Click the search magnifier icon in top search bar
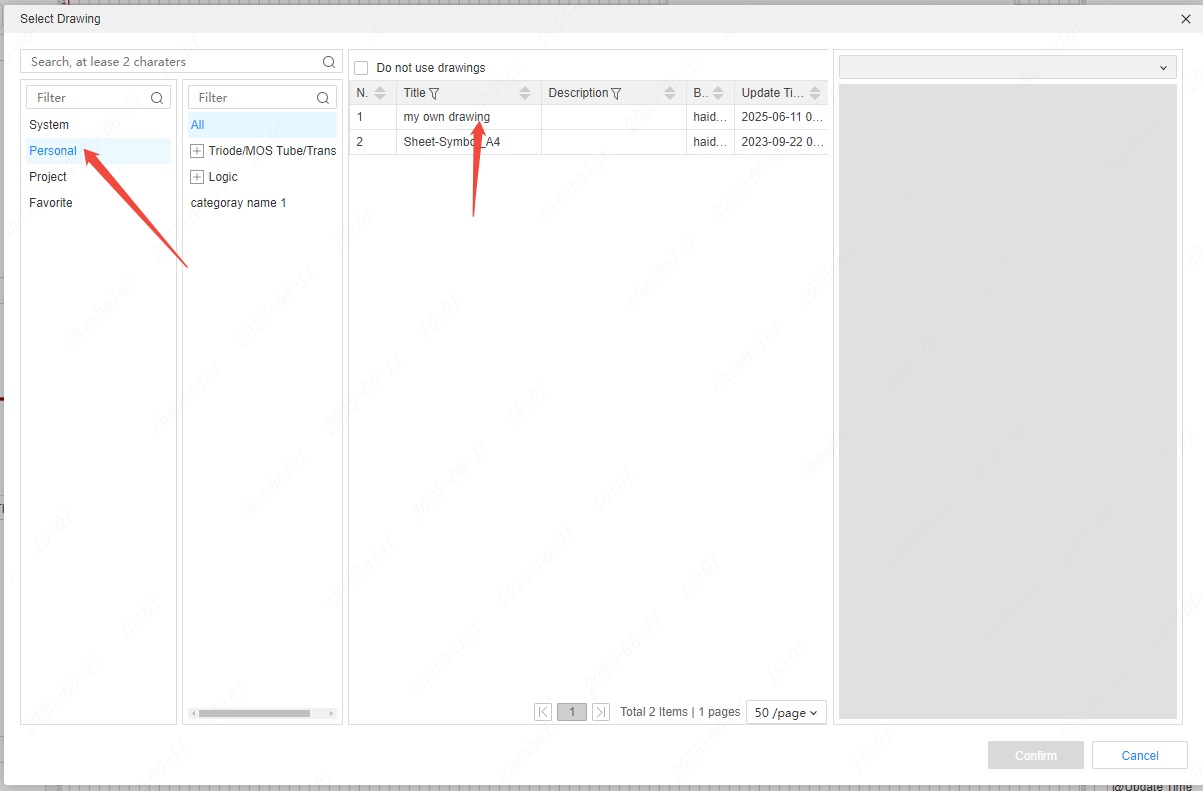Viewport: 1203px width, 791px height. coord(329,62)
